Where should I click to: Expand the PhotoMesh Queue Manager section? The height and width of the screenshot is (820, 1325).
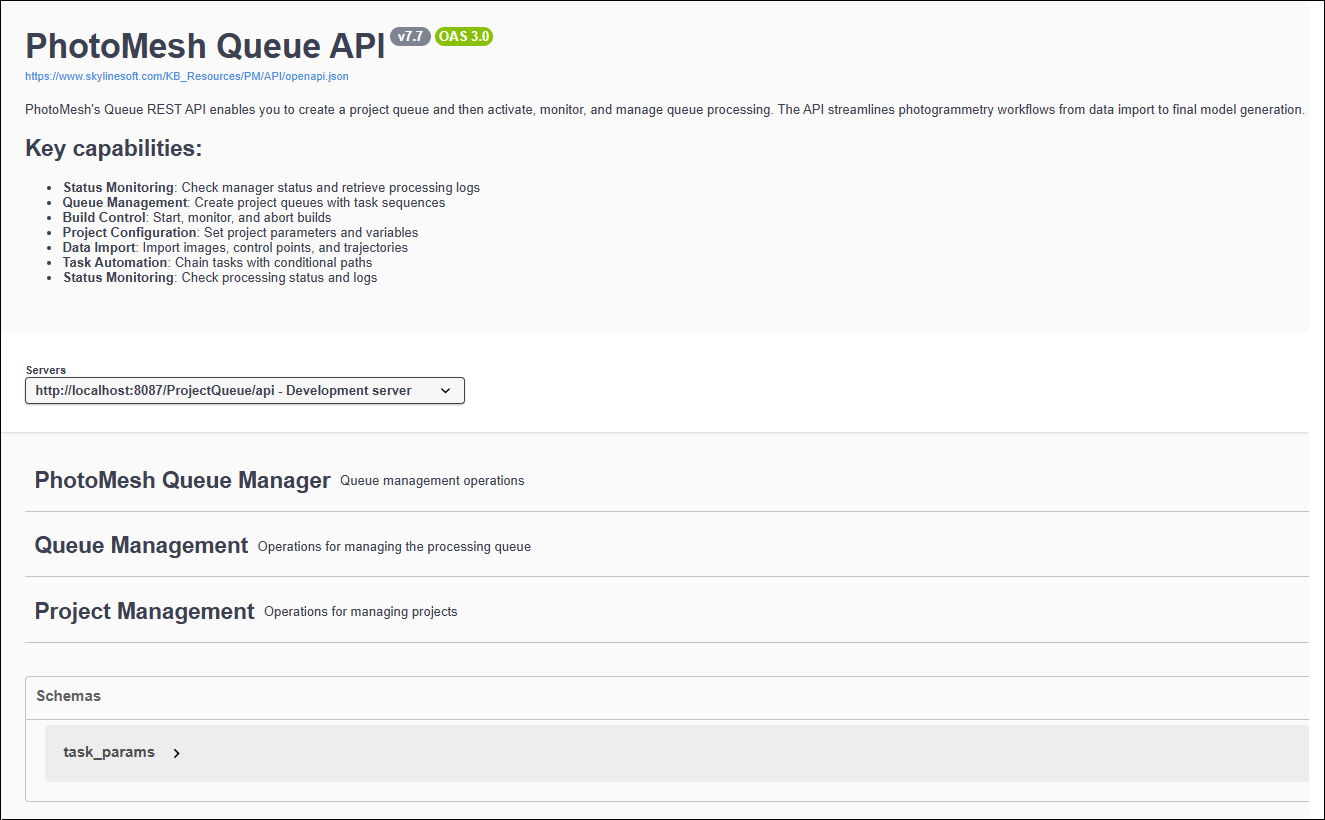[x=181, y=480]
